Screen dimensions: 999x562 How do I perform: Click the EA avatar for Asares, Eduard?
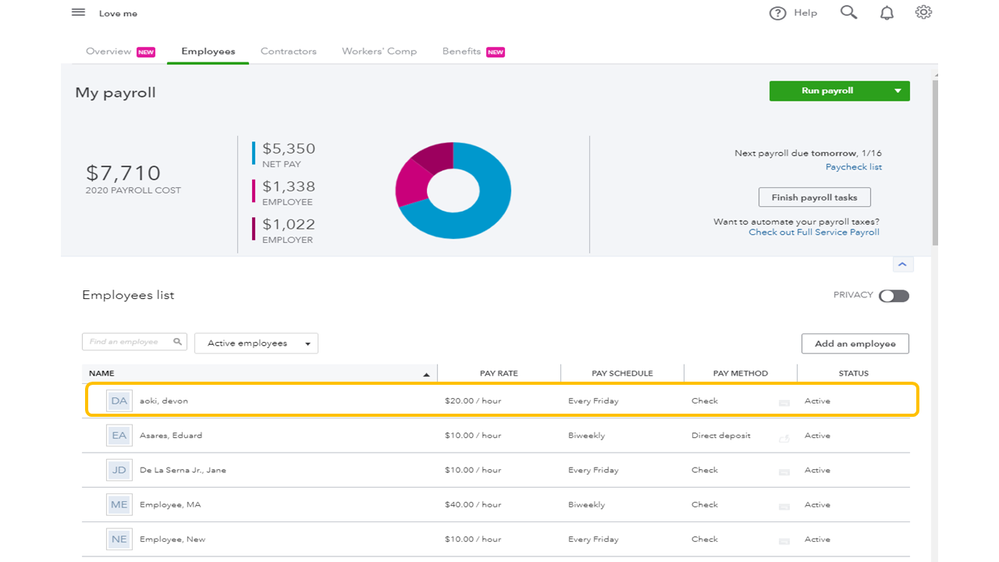pos(119,436)
